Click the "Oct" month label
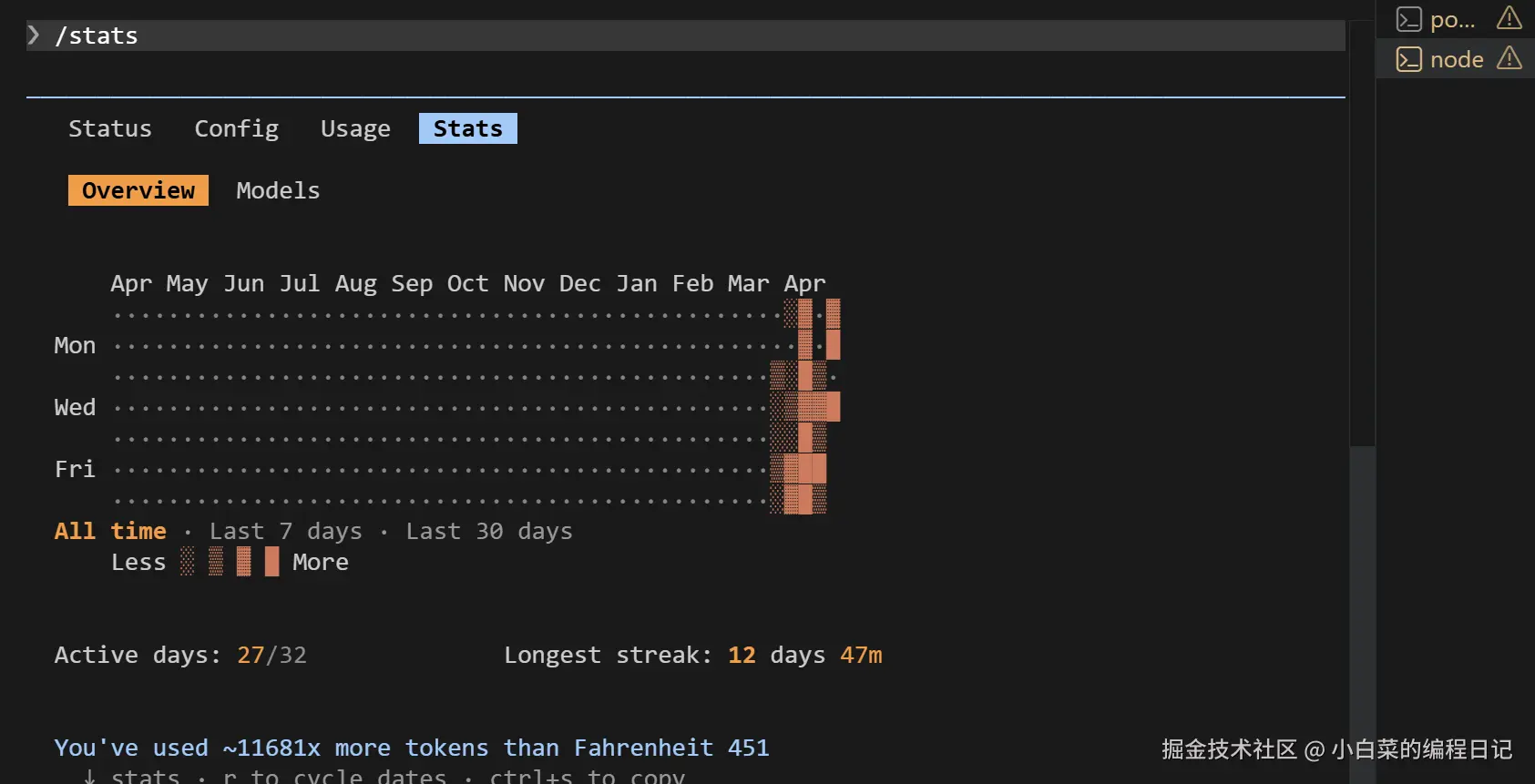 468,283
